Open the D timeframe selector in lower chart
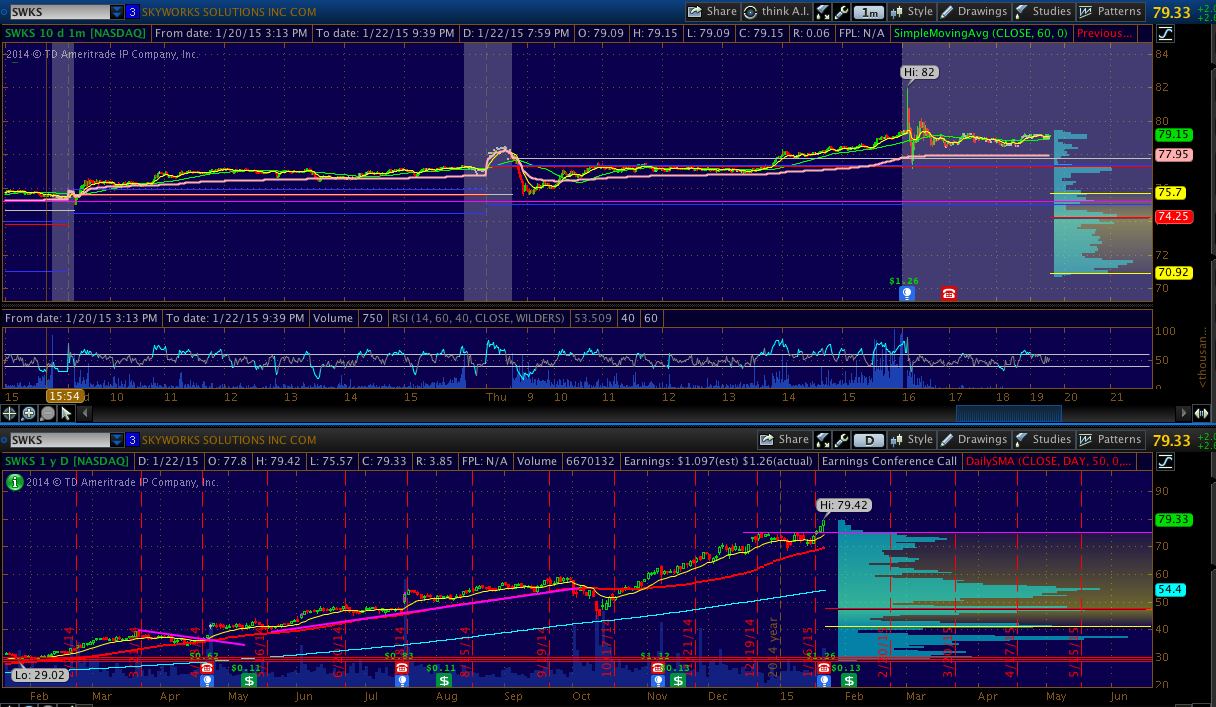 870,439
